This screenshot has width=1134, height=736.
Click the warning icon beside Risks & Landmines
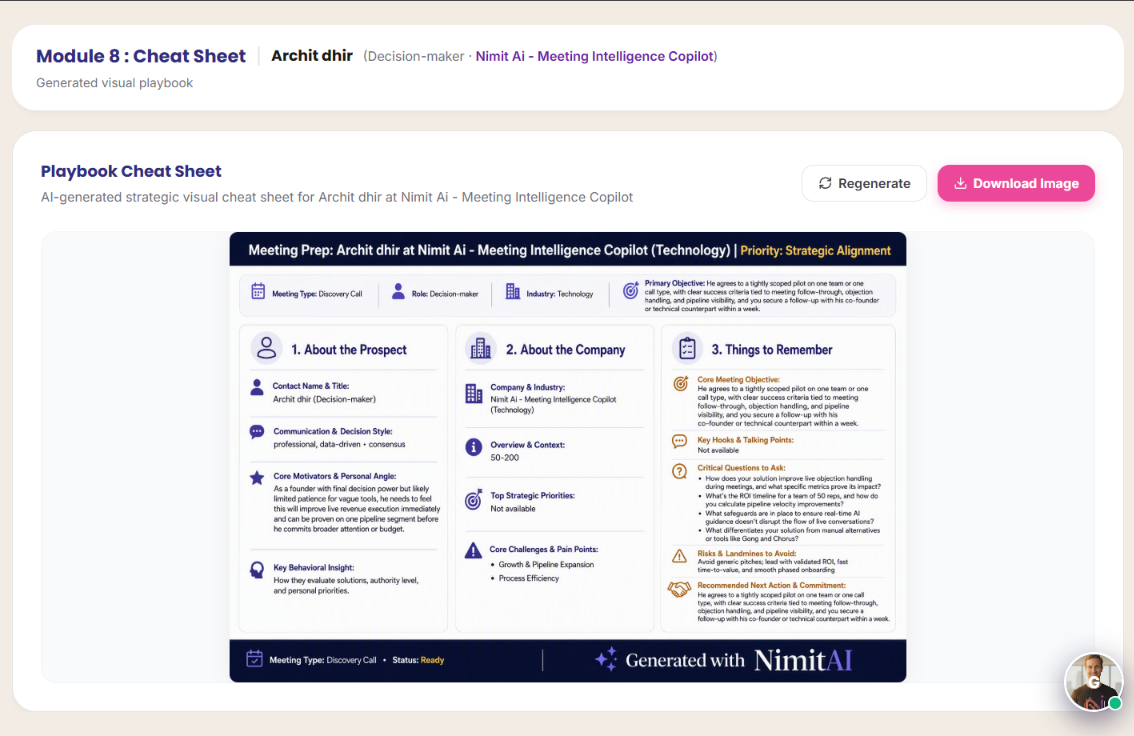pos(679,556)
